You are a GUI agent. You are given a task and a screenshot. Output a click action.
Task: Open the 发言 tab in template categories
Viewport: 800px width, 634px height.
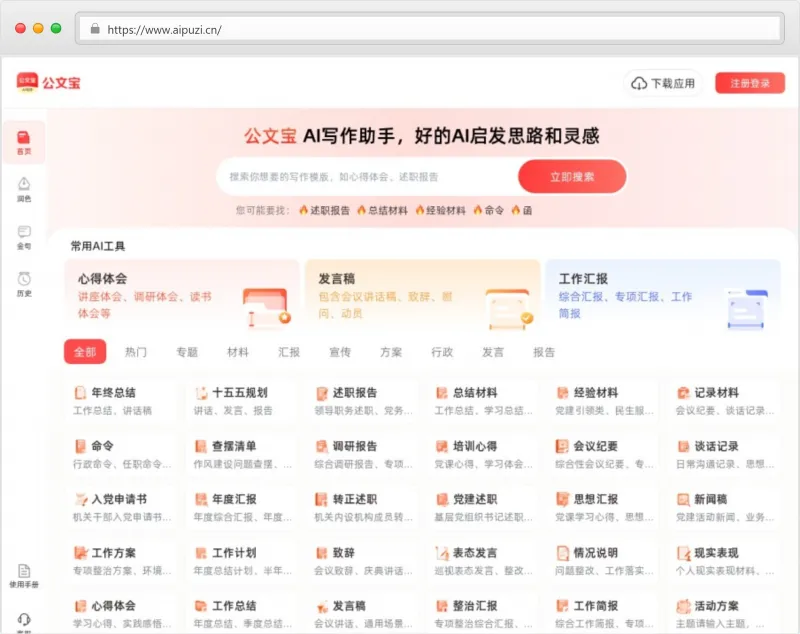[x=495, y=353]
